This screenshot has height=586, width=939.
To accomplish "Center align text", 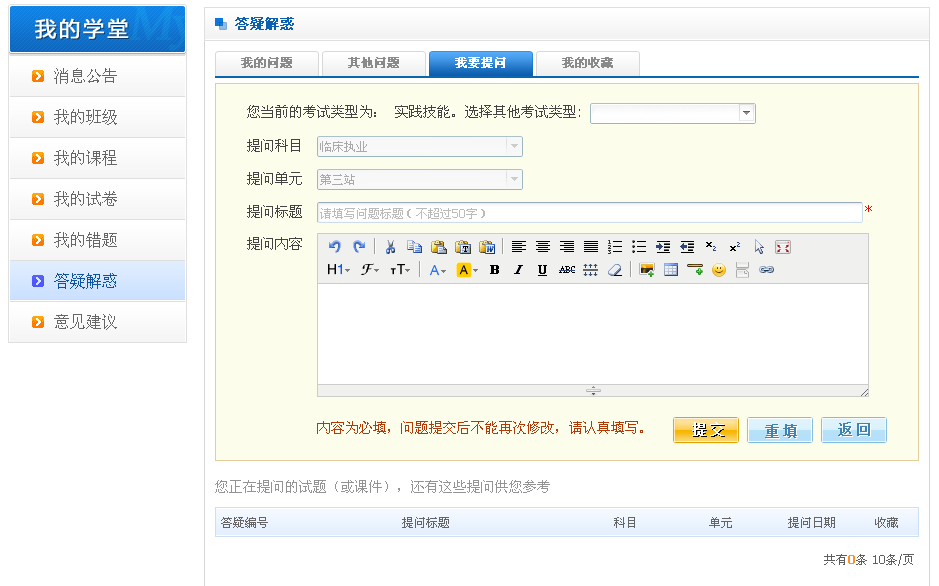I will [543, 247].
